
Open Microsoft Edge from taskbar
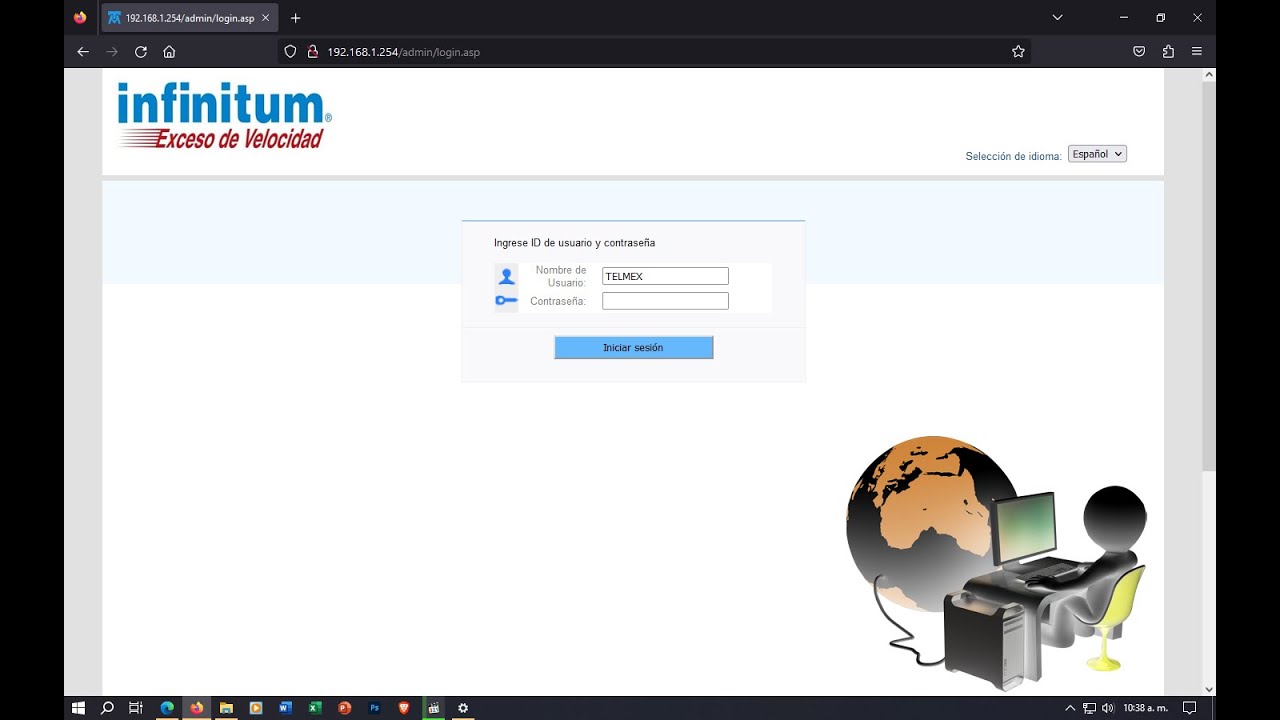[x=167, y=708]
